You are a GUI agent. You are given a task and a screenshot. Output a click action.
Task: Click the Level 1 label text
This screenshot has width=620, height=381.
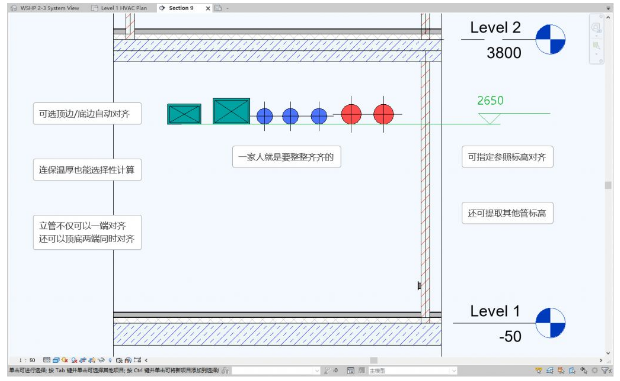[x=495, y=311]
